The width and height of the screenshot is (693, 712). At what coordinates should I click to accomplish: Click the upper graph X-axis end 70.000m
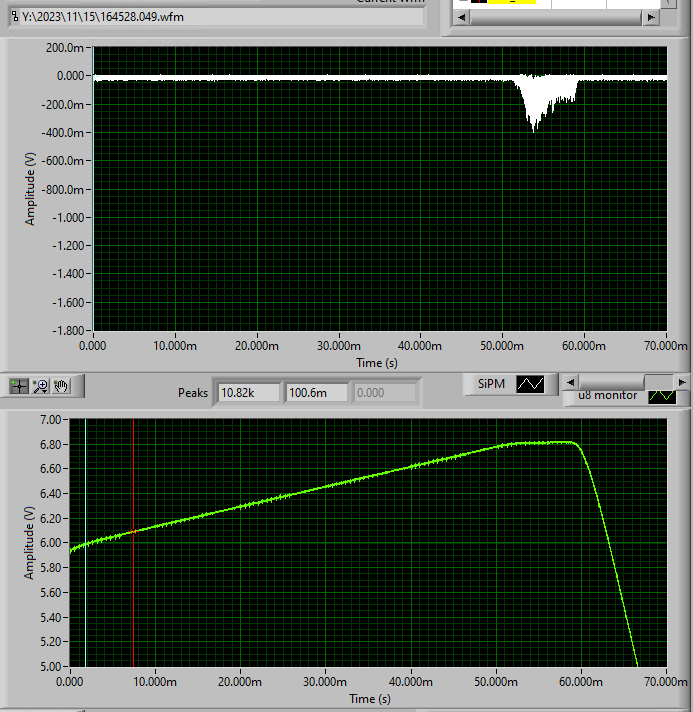click(666, 346)
